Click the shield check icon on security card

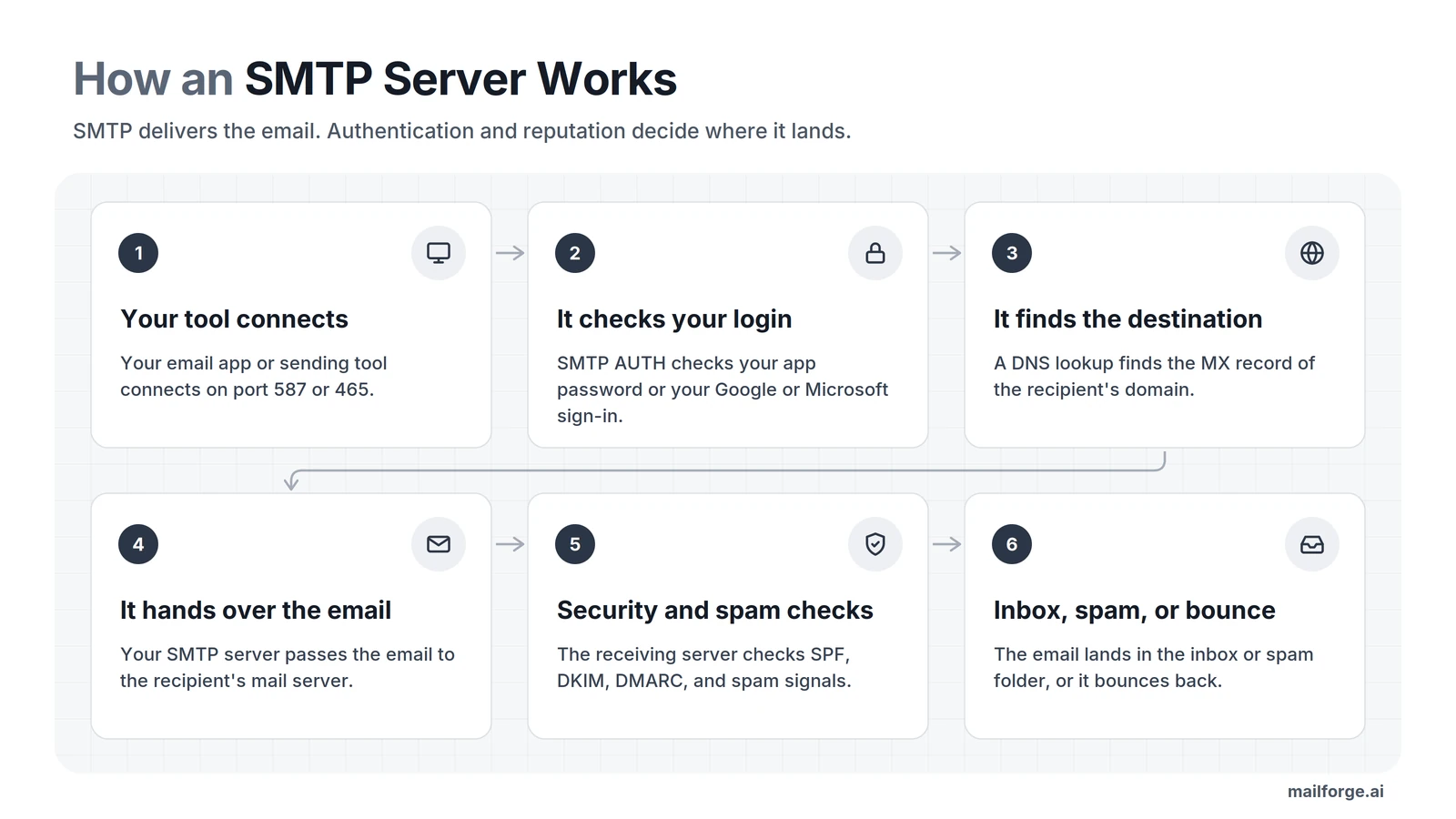coord(875,544)
